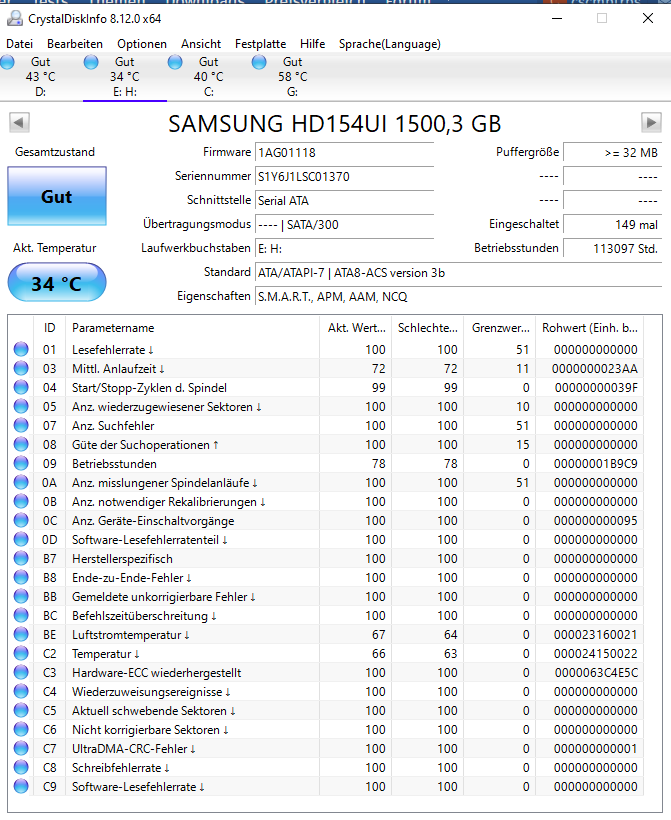Click status icon for Hardware-ECC wiederhergestellt row

click(21, 673)
